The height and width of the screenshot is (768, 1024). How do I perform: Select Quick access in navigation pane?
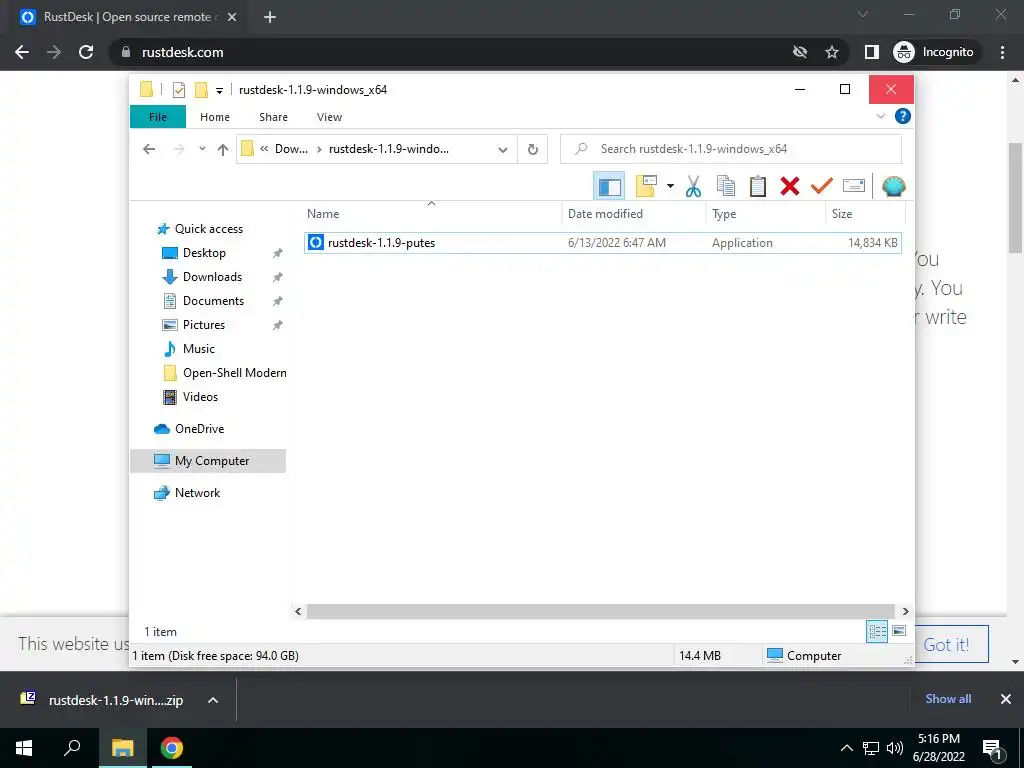tap(208, 229)
